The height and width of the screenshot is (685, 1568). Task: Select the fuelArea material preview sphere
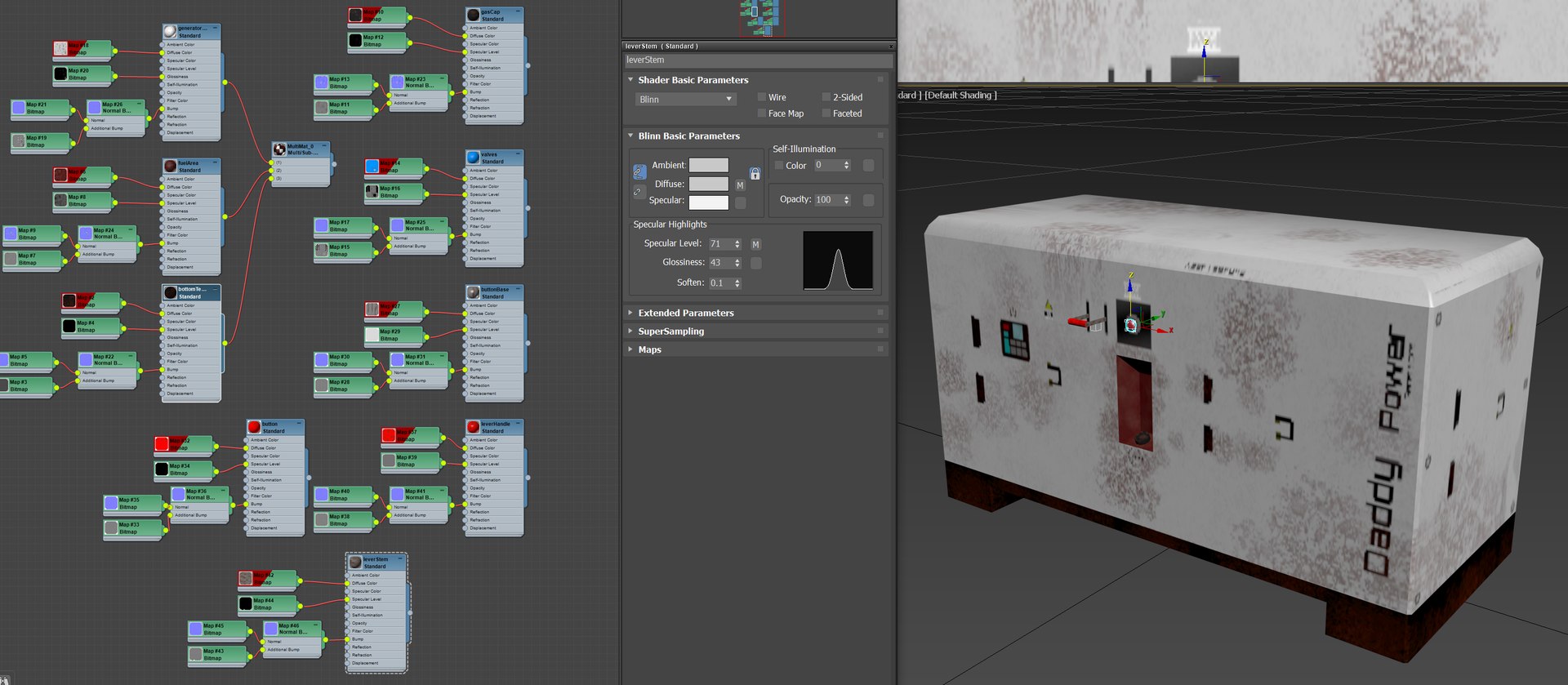pyautogui.click(x=170, y=166)
